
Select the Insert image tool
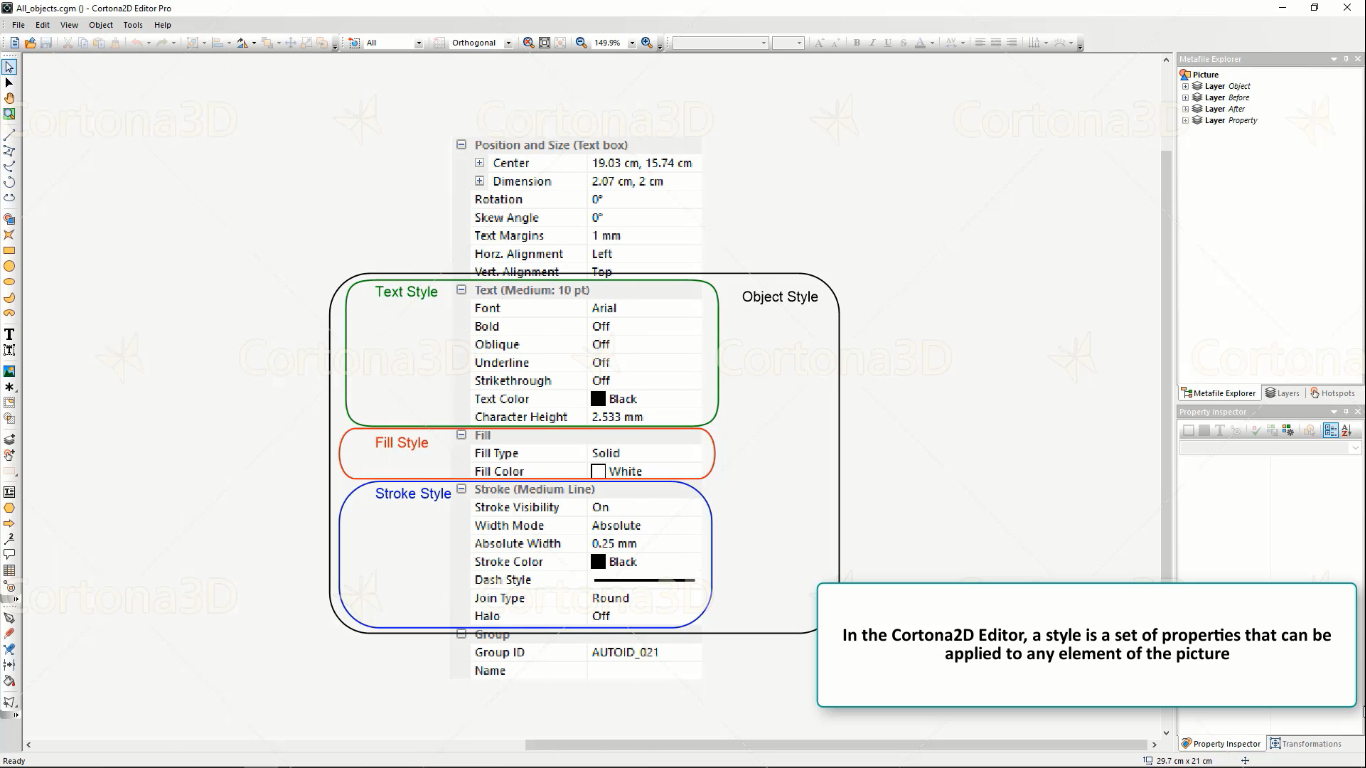pos(9,371)
